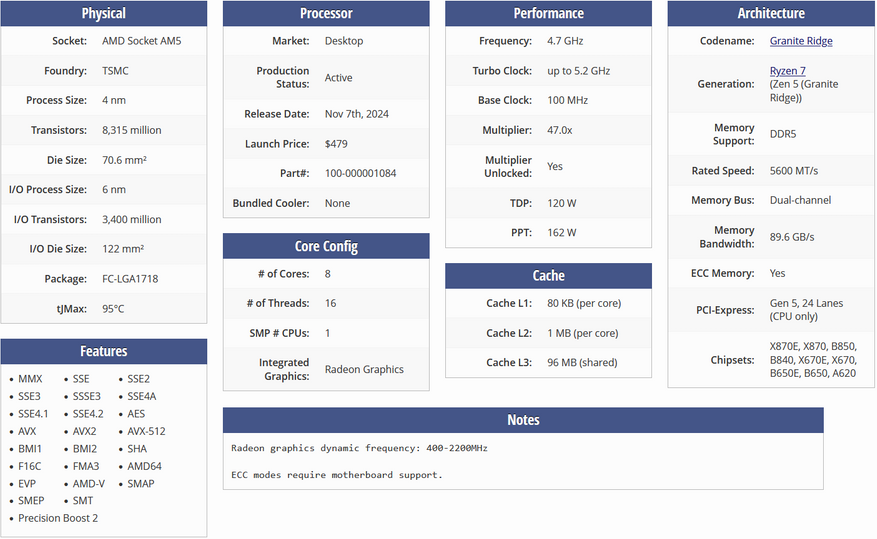Click the ECC modes motherboard support note
This screenshot has width=877, height=539.
(x=337, y=475)
